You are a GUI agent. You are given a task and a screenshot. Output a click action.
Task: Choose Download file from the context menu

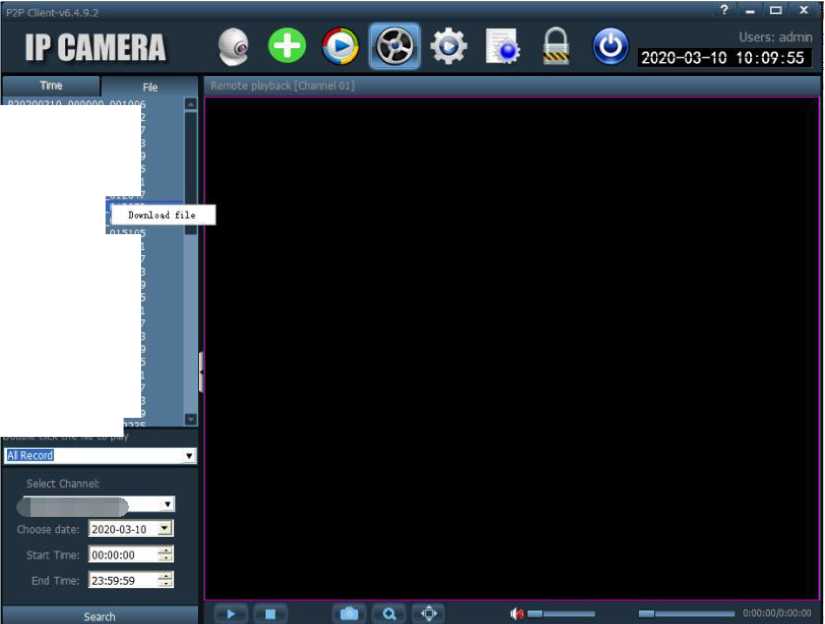click(x=161, y=215)
